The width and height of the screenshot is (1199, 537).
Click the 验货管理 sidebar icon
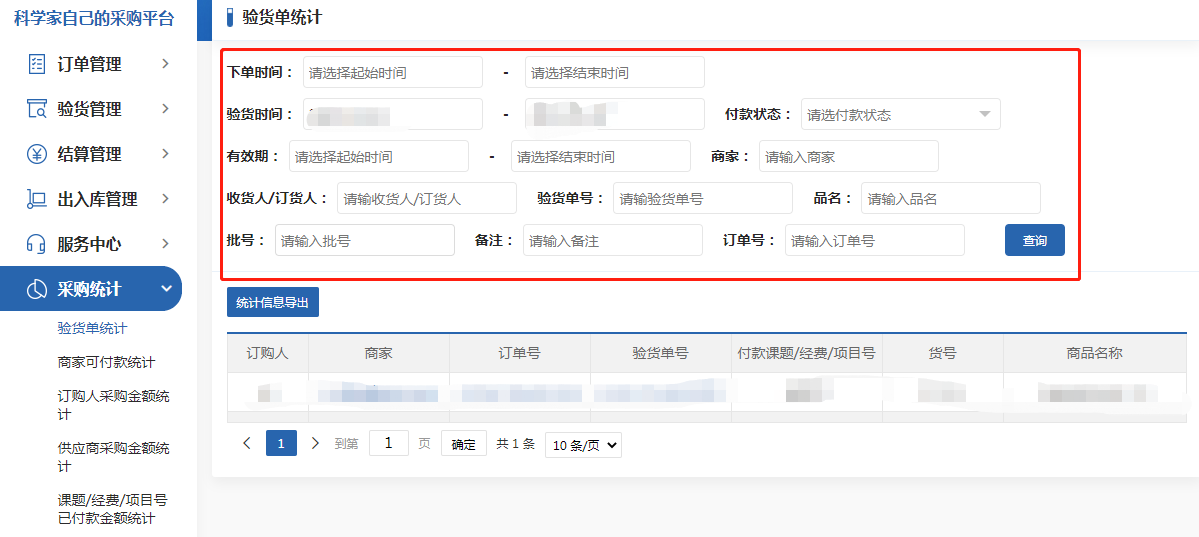click(x=37, y=109)
